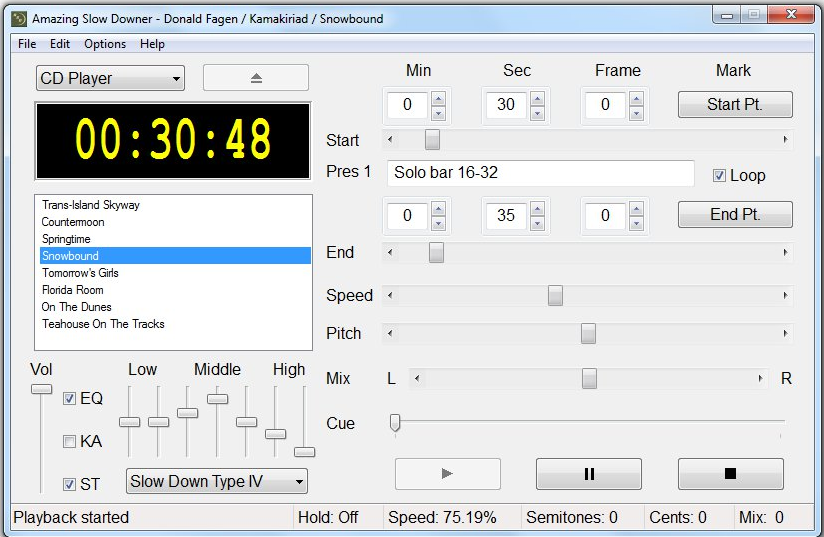The image size is (824, 537).
Task: Click the start Sec input field
Action: click(x=506, y=105)
